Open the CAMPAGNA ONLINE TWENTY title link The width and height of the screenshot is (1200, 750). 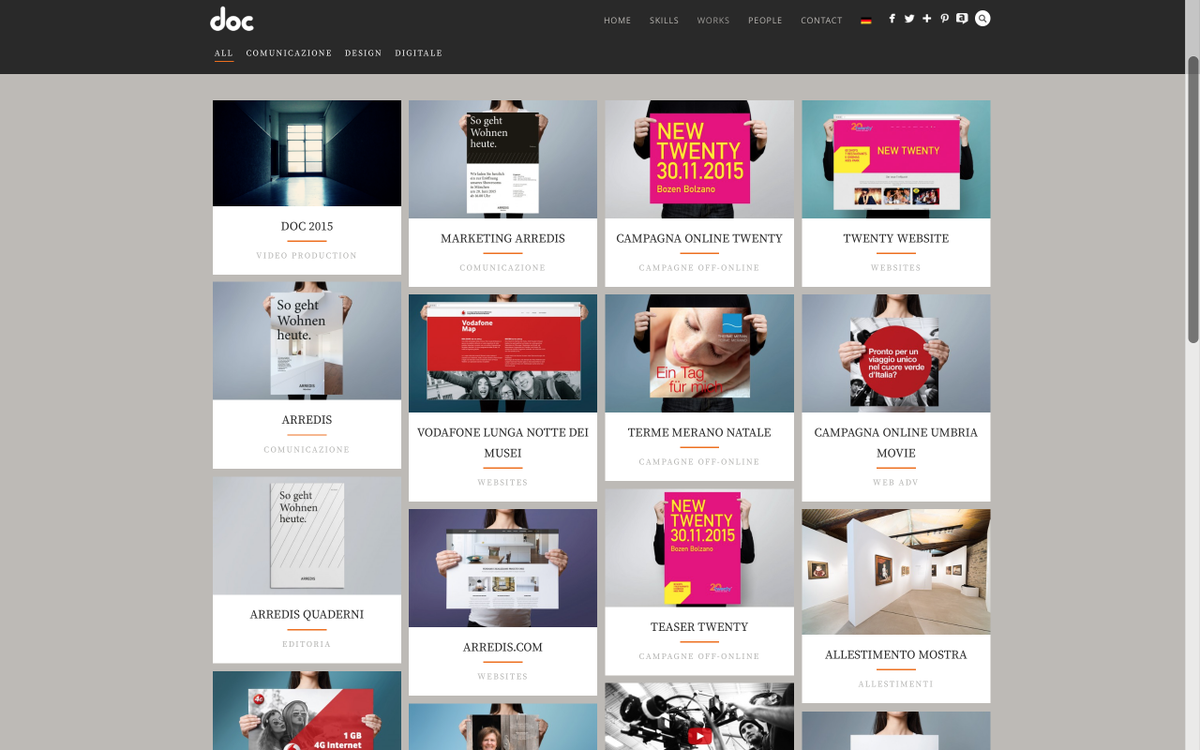pos(699,238)
